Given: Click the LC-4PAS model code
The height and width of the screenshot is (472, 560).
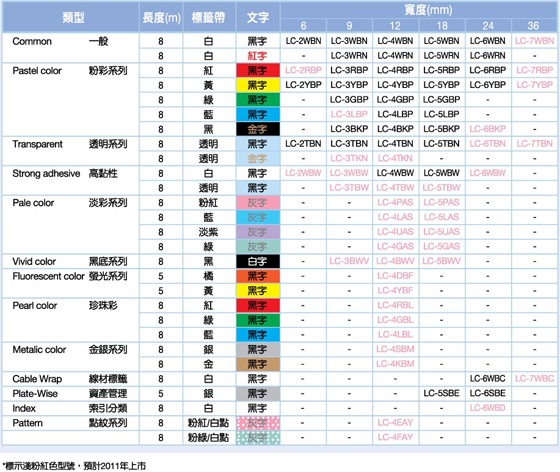Looking at the screenshot, I should (395, 202).
